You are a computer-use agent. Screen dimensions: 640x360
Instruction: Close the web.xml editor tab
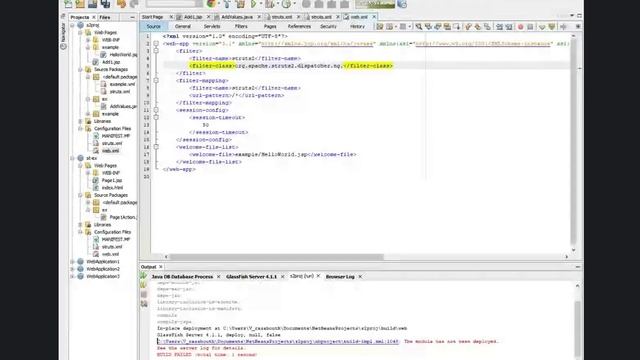[x=374, y=17]
